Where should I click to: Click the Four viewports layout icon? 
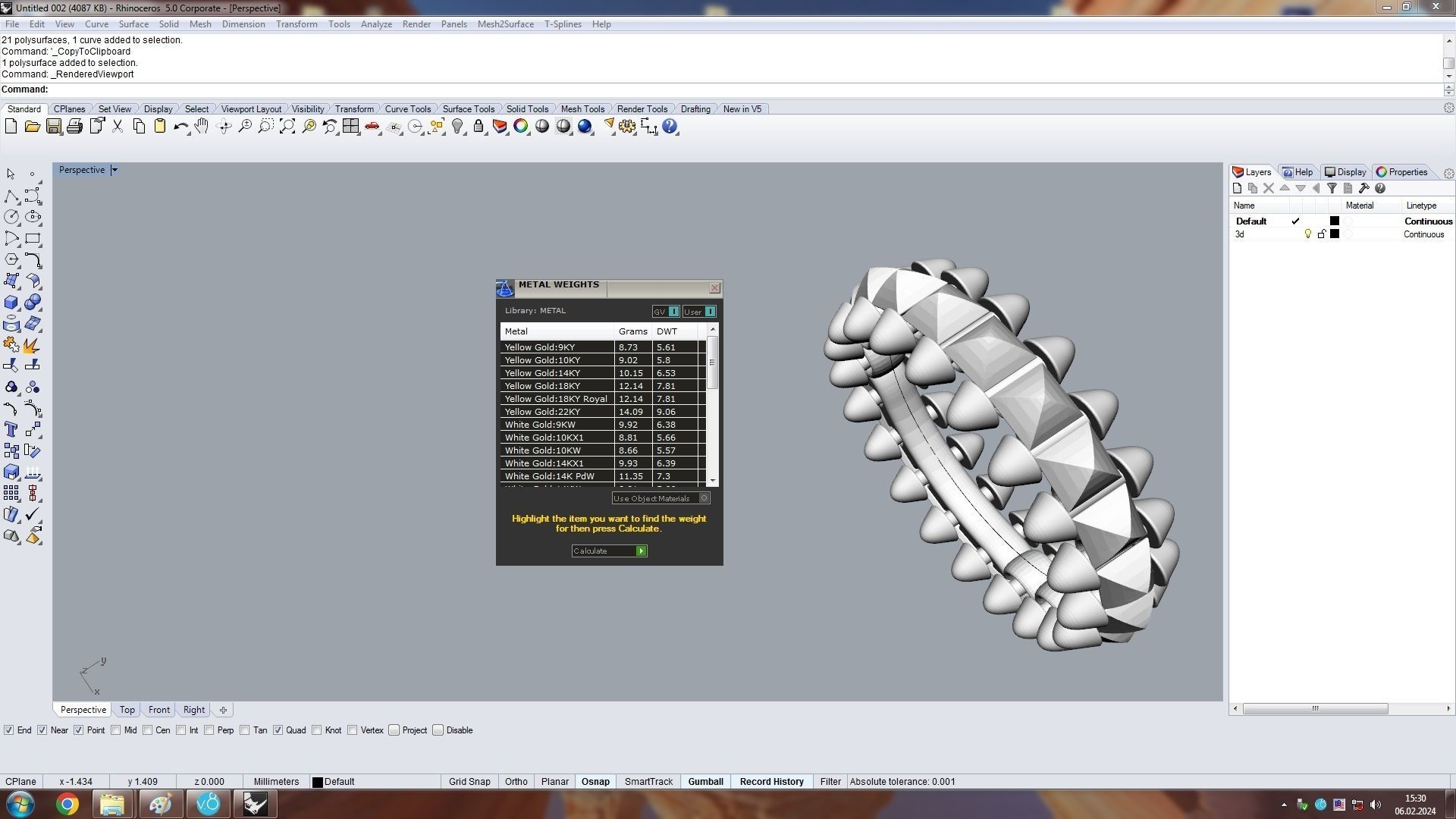tap(350, 127)
